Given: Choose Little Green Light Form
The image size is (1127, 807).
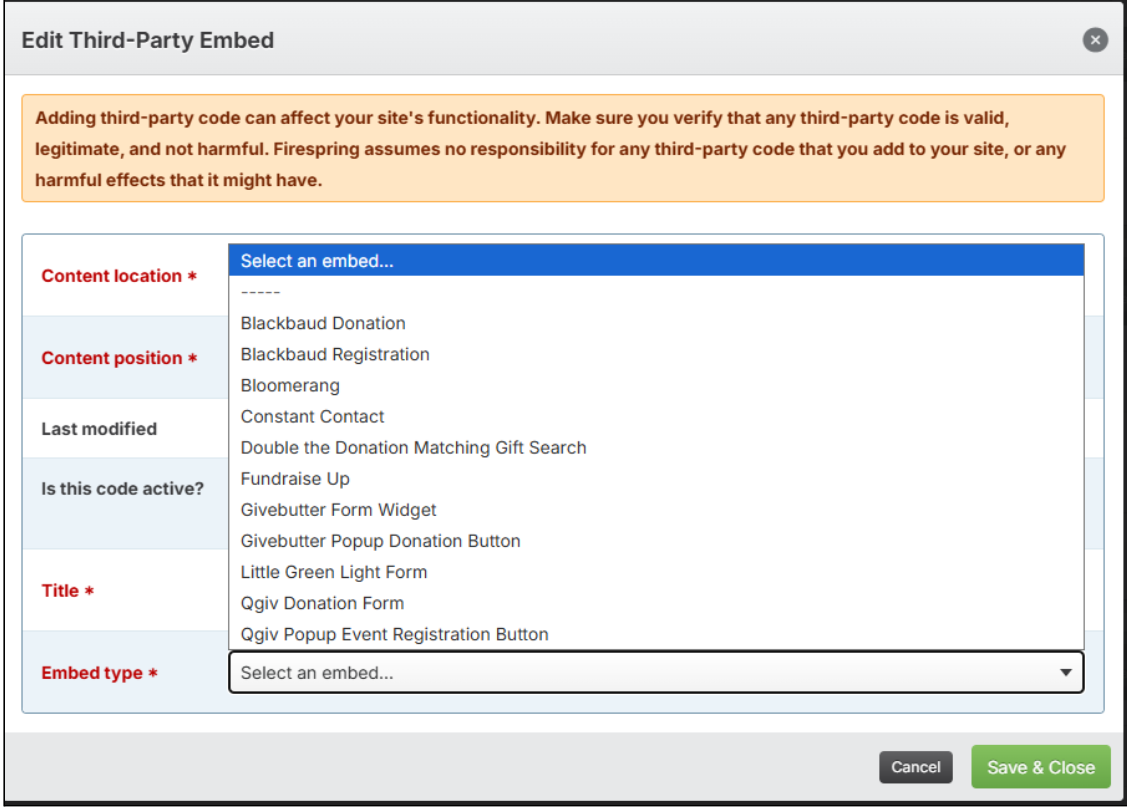Looking at the screenshot, I should click(334, 572).
